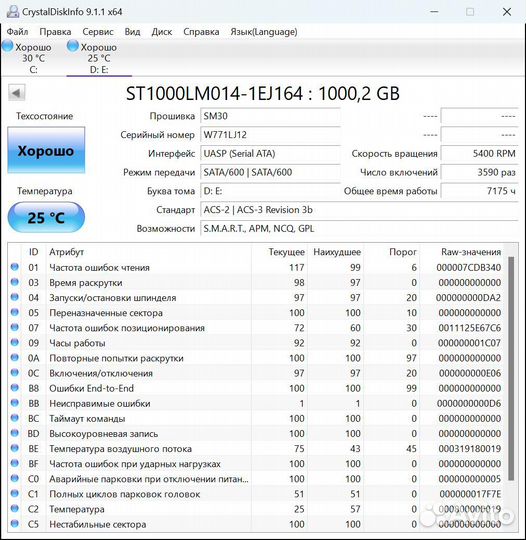Click status dot for attribute C1
The height and width of the screenshot is (540, 526).
point(14,494)
